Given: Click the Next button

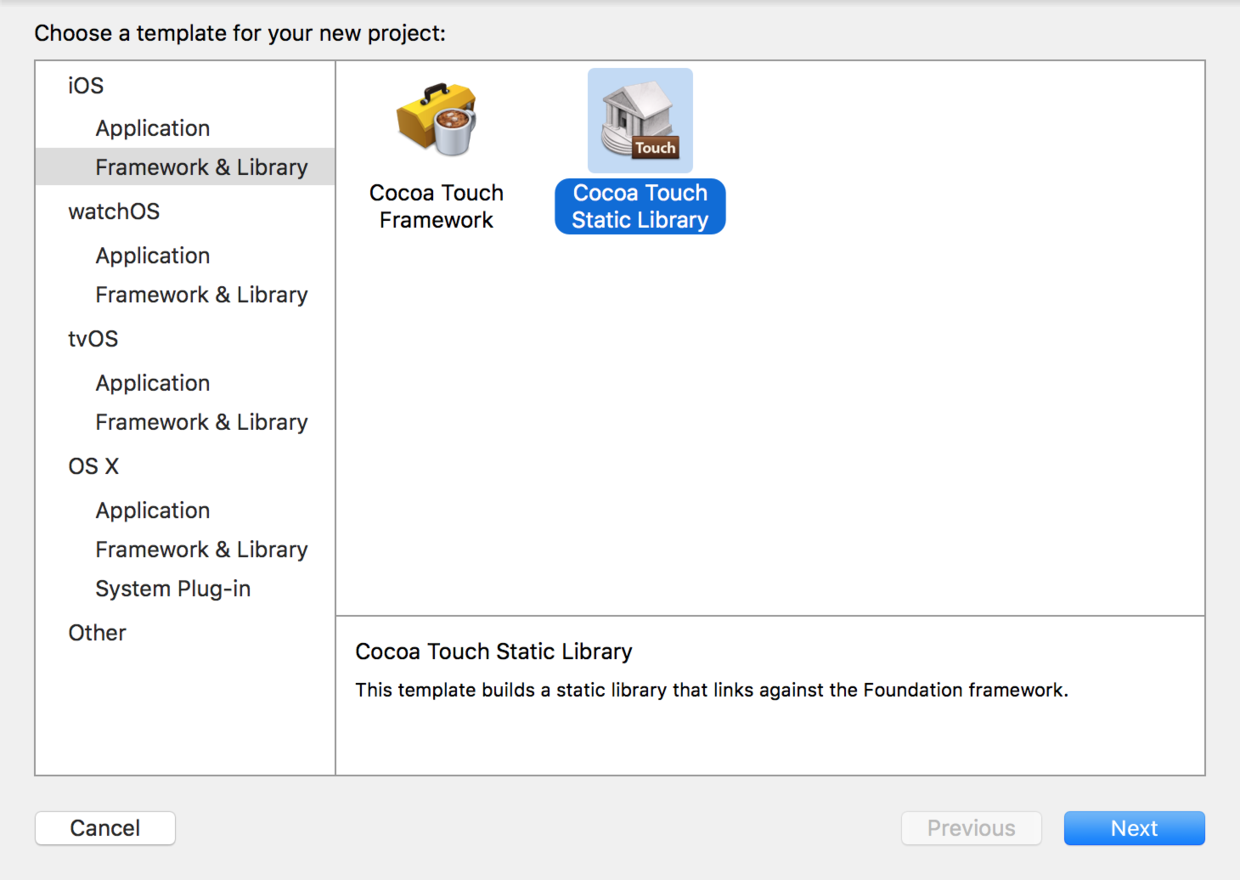Looking at the screenshot, I should tap(1134, 828).
